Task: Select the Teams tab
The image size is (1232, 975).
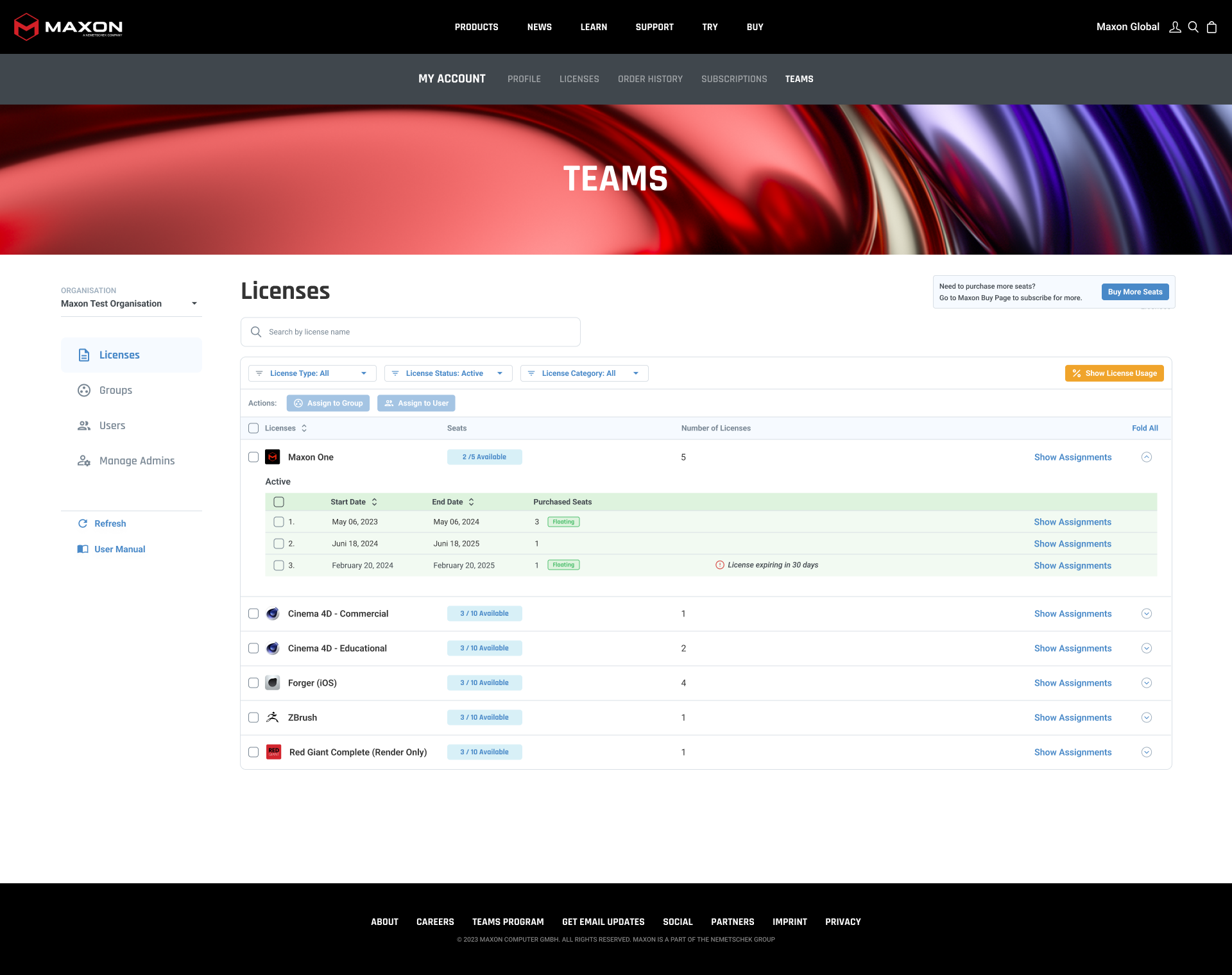Action: (799, 79)
